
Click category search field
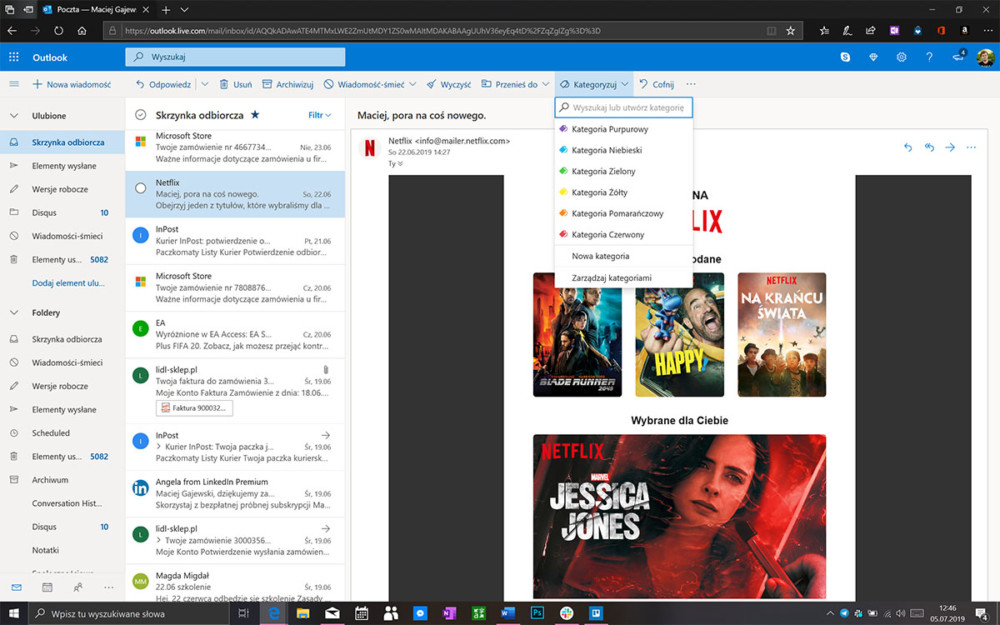tap(624, 107)
